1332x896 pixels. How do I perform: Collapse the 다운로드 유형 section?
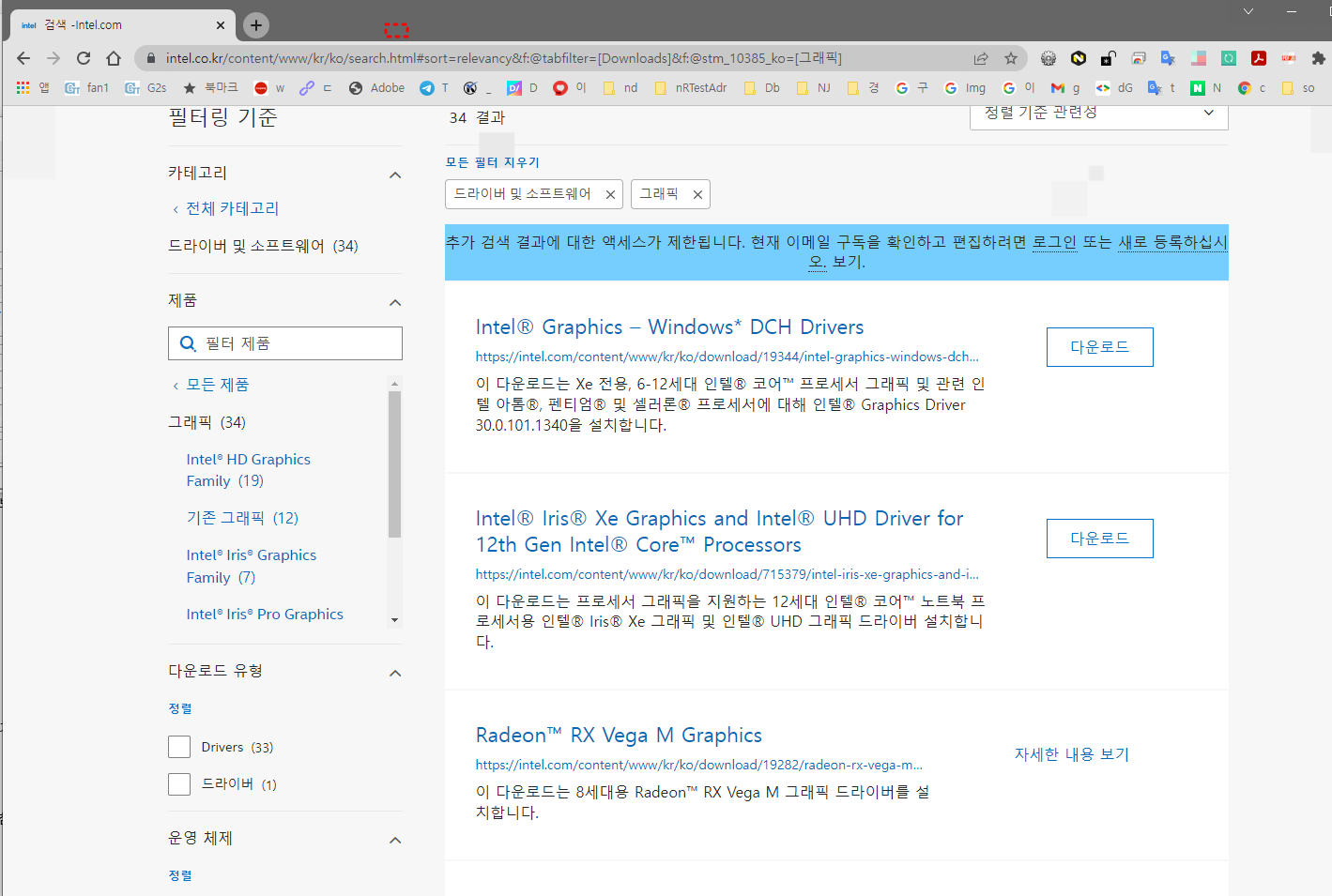click(x=395, y=673)
